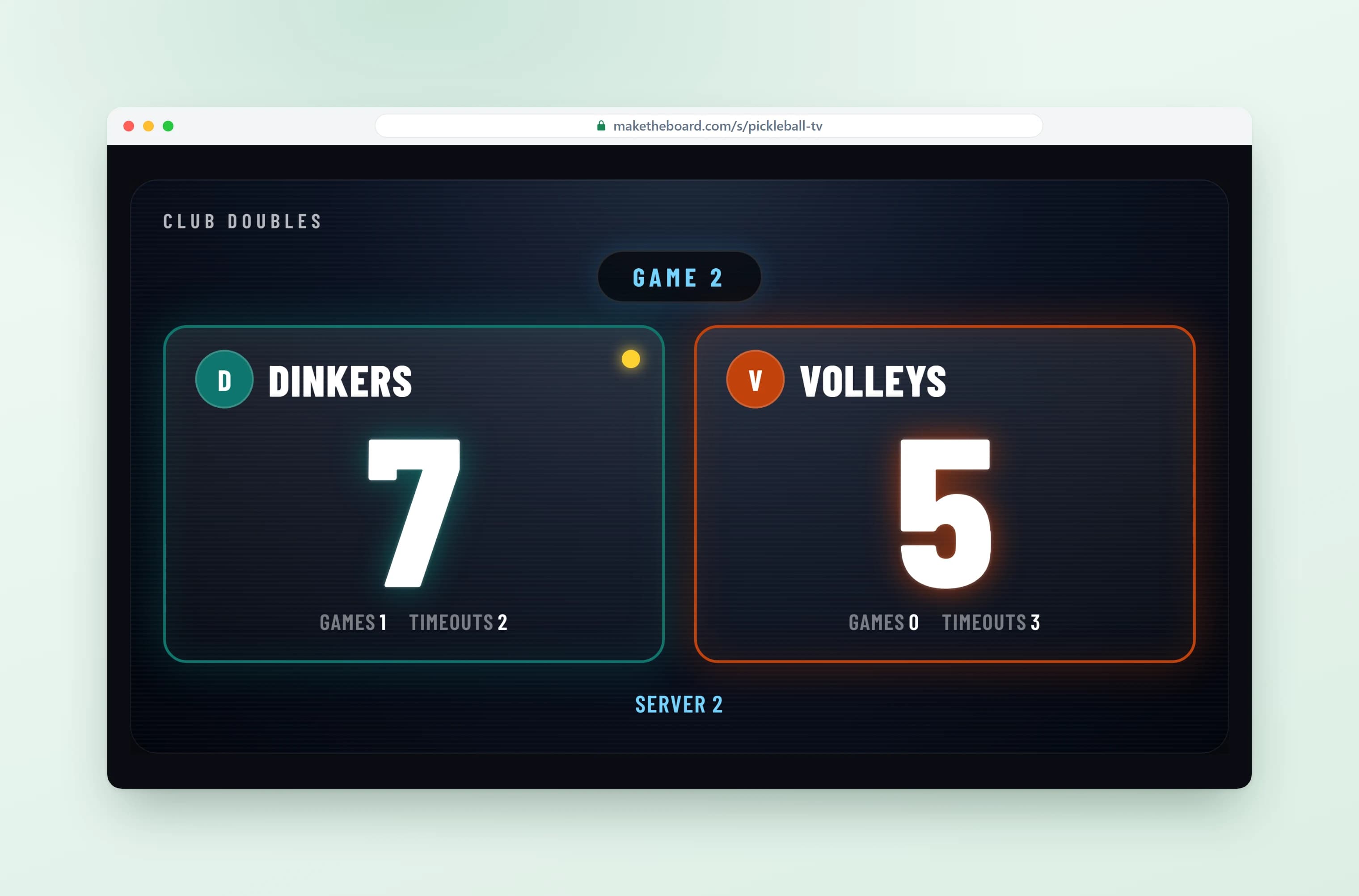1359x896 pixels.
Task: Click the Dinkers score of 7
Action: tap(414, 513)
